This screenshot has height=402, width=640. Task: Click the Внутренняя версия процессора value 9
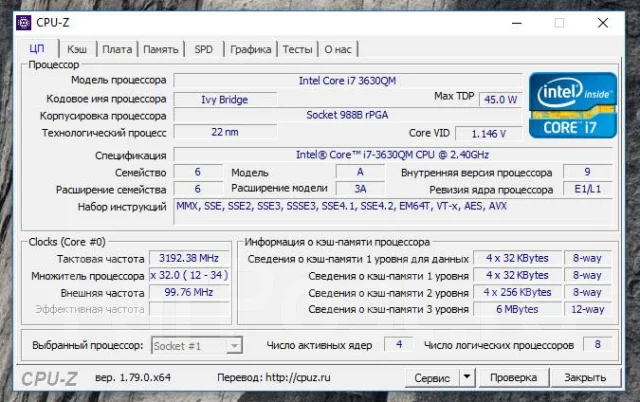pos(587,172)
